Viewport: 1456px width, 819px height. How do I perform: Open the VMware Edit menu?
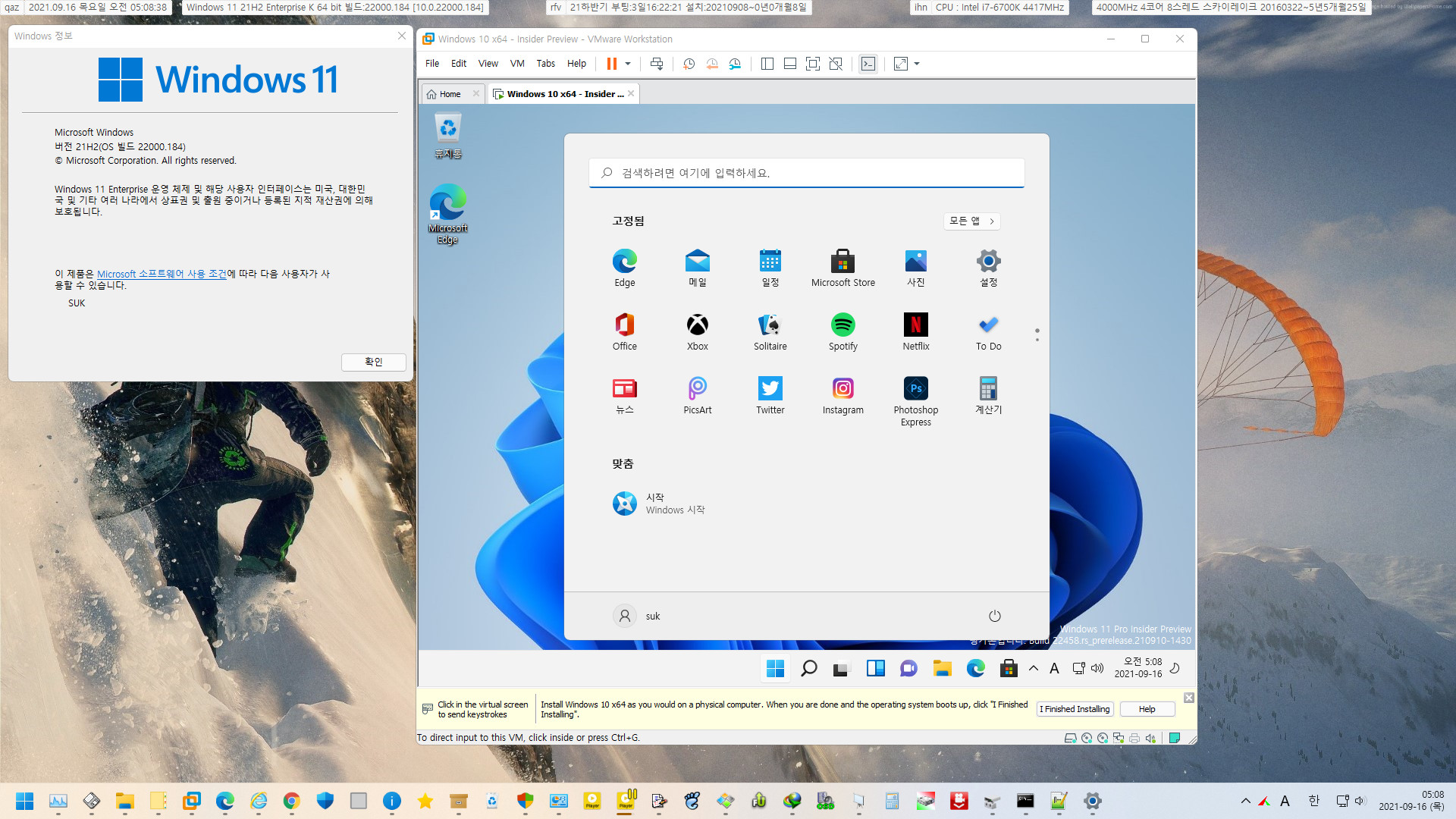coord(459,64)
